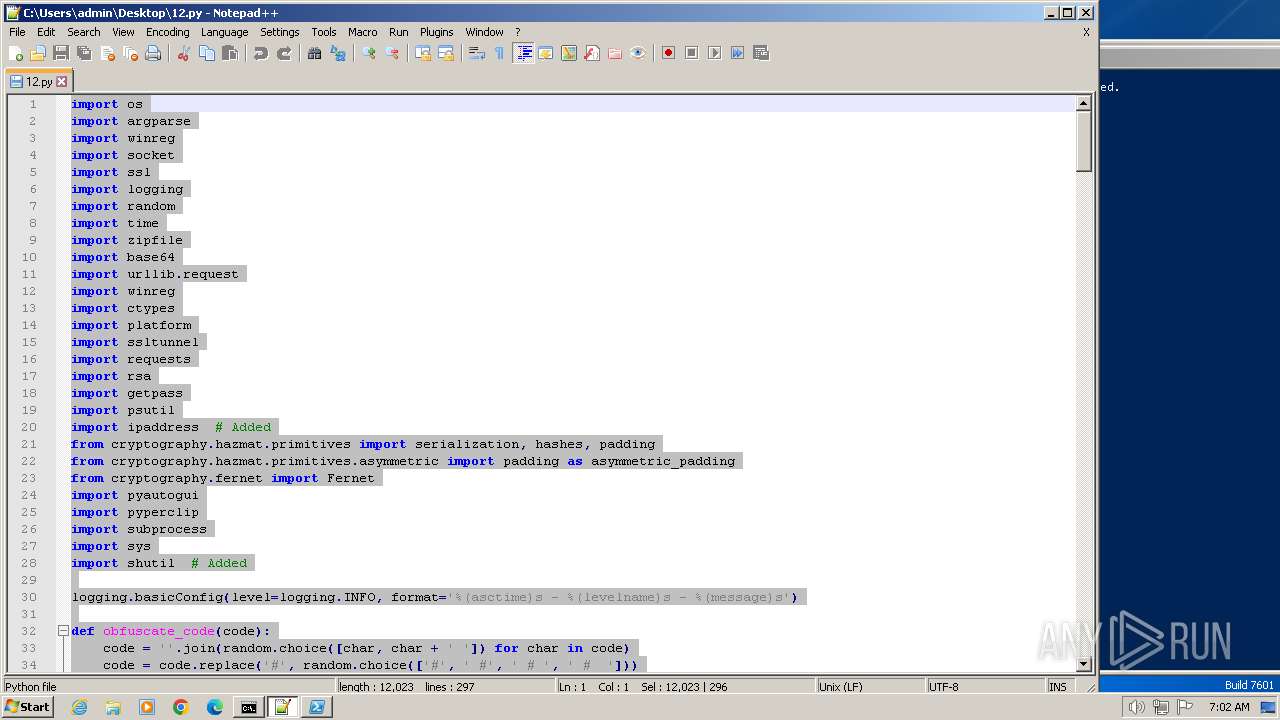This screenshot has height=720, width=1280.
Task: Click the Save All toolbar icon
Action: tap(84, 53)
